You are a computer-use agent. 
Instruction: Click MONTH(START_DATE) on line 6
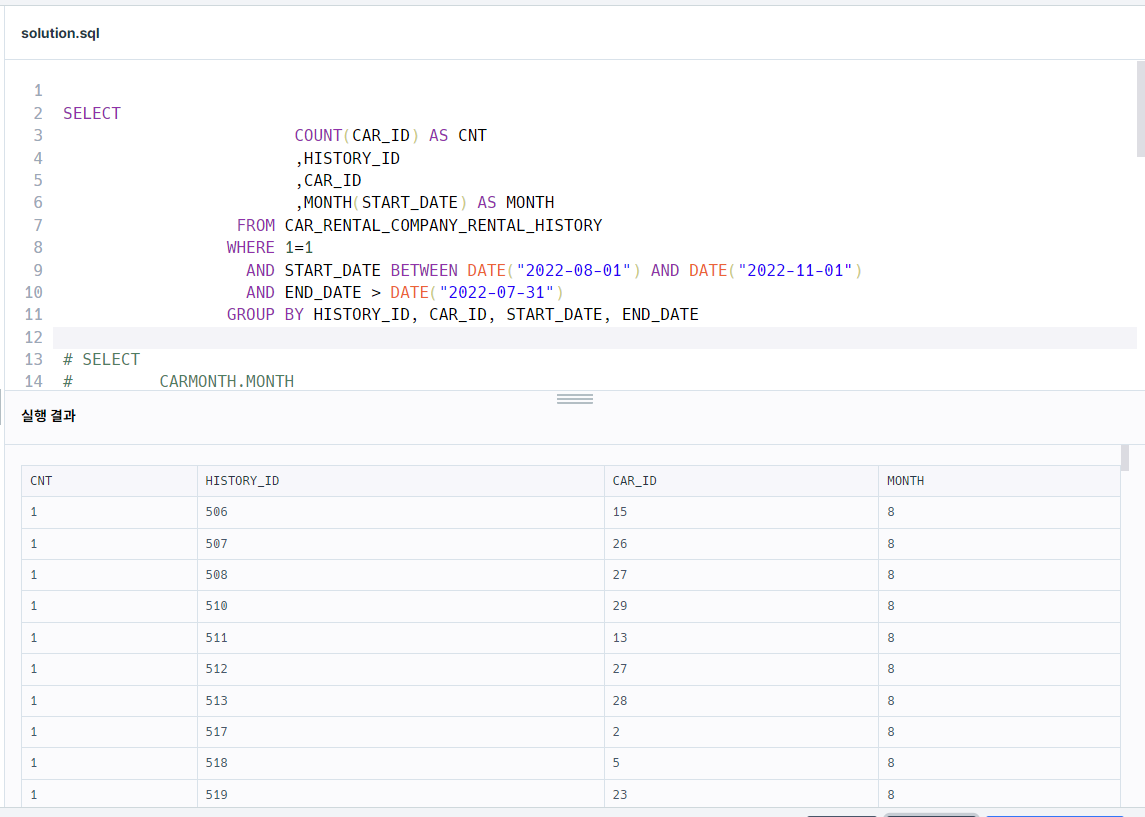(385, 202)
